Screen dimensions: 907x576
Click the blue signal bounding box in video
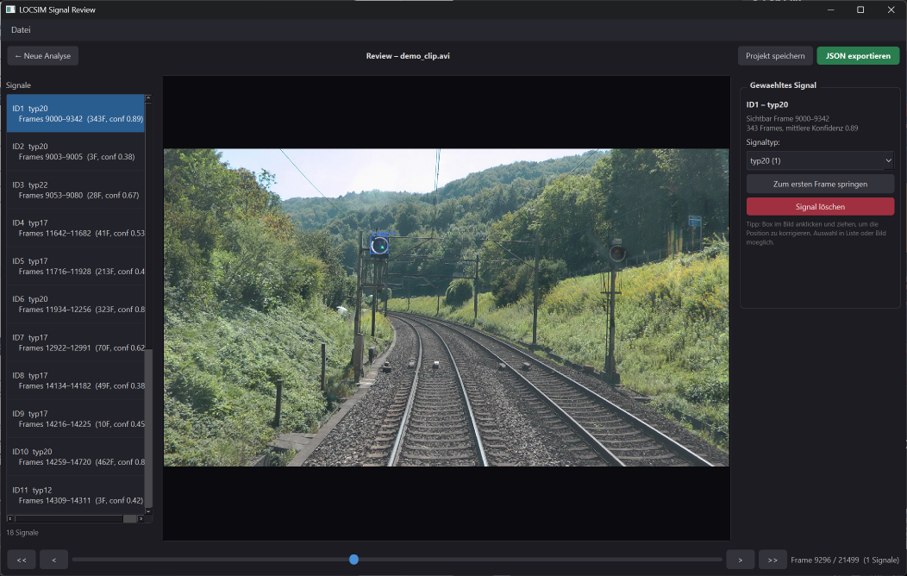(x=379, y=246)
